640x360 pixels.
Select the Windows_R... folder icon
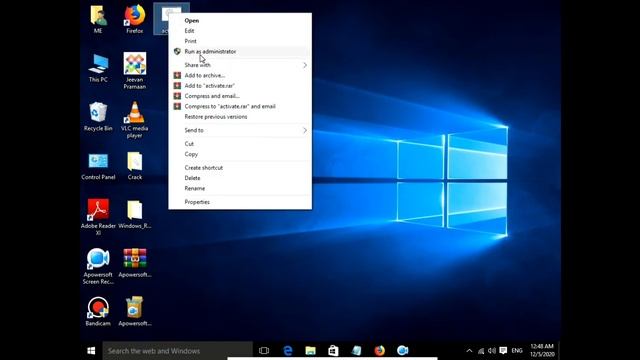pyautogui.click(x=135, y=214)
